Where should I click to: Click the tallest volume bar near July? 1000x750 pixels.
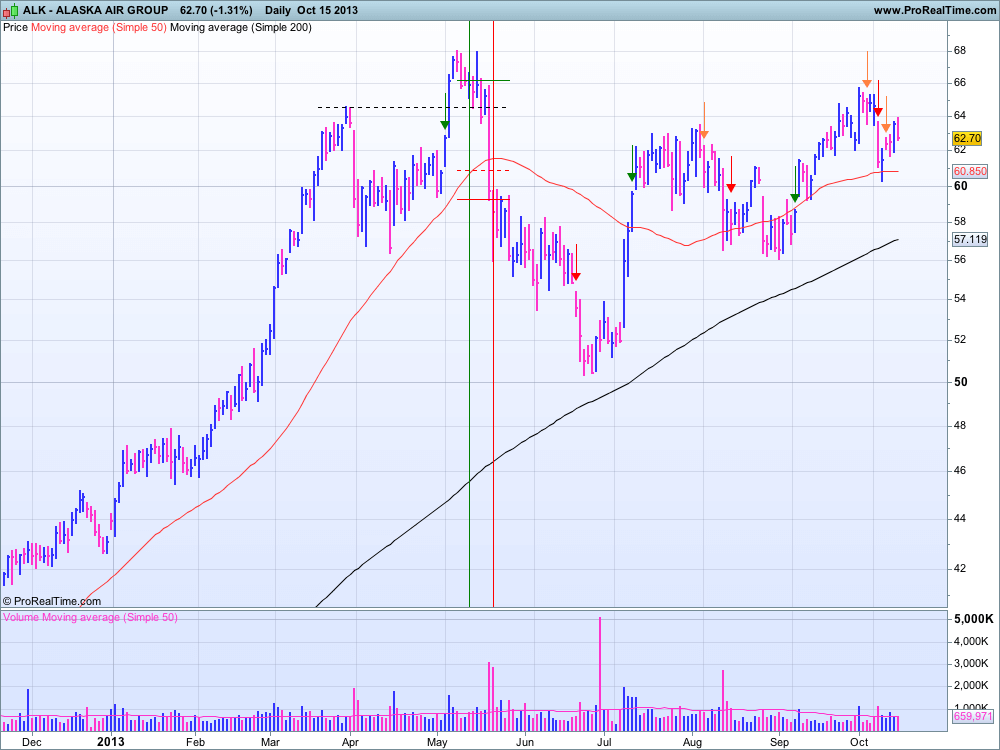coord(600,674)
